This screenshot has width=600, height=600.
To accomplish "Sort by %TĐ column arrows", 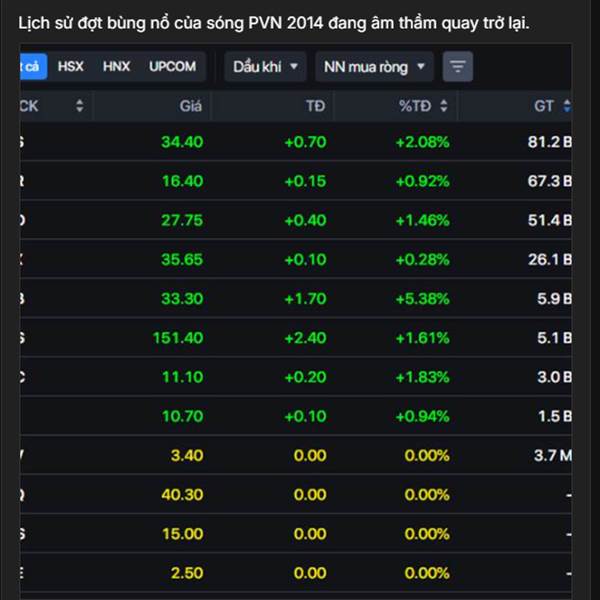I will [444, 106].
